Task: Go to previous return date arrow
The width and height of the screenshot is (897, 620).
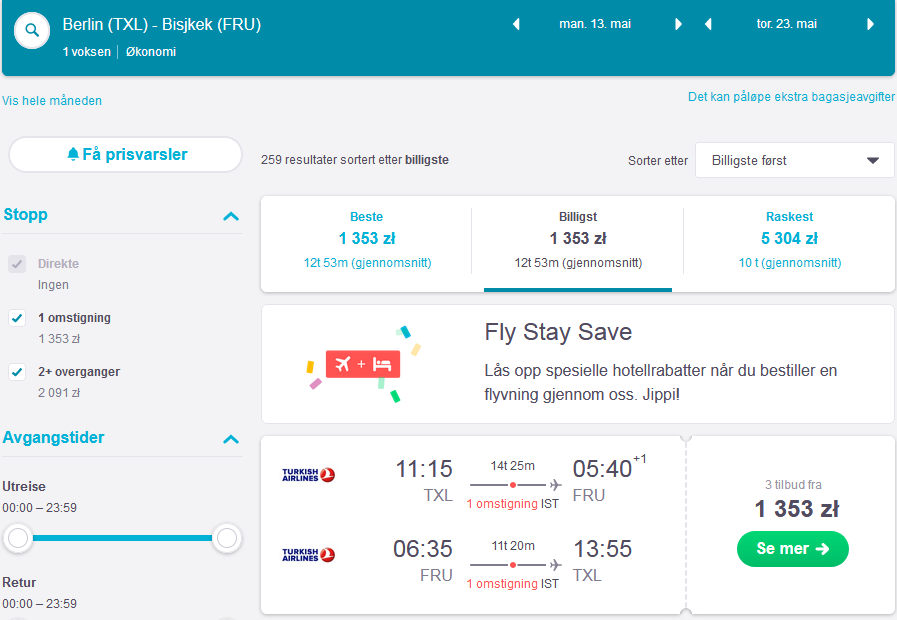Action: pyautogui.click(x=708, y=24)
